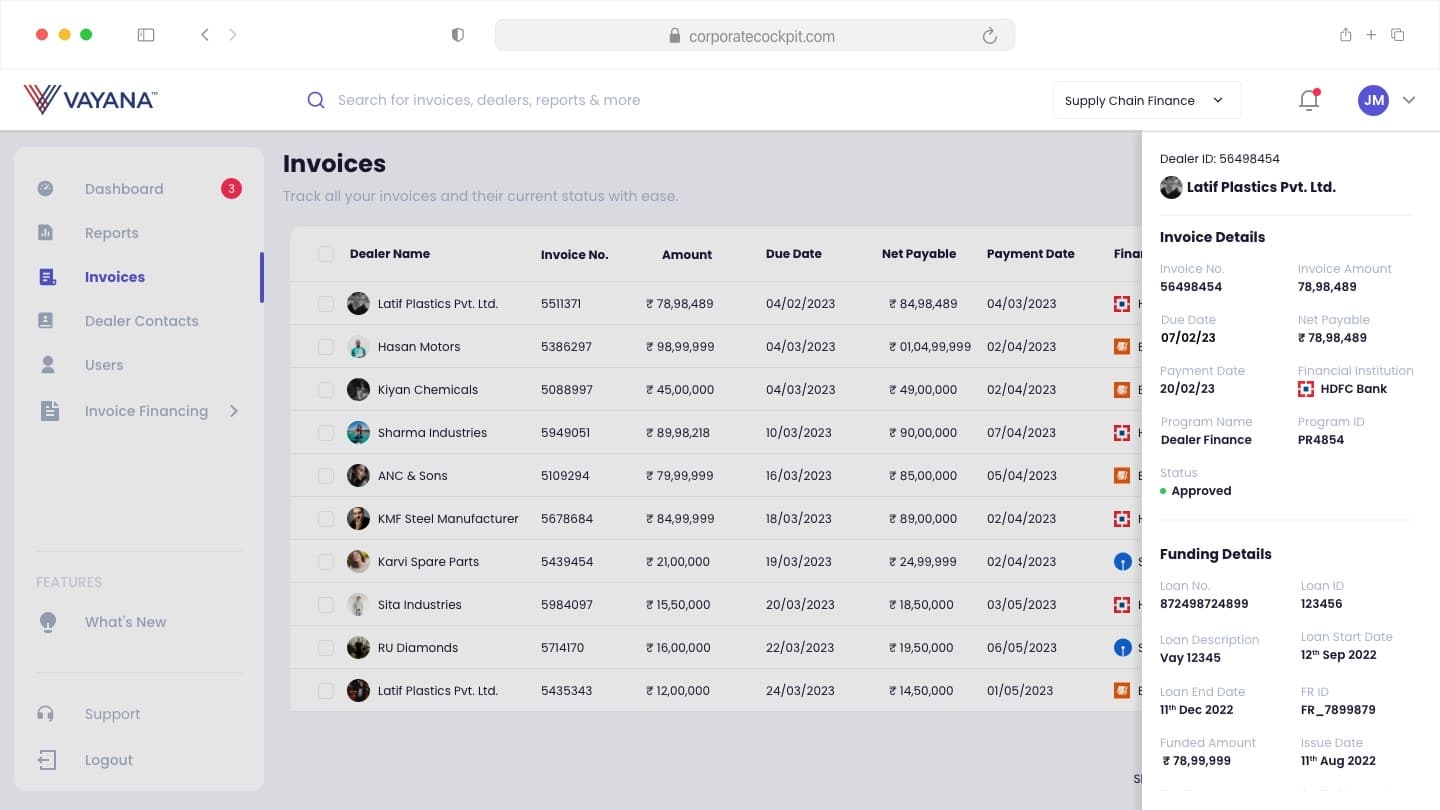Click the Dashboard gauge icon
1440x810 pixels.
(46, 189)
